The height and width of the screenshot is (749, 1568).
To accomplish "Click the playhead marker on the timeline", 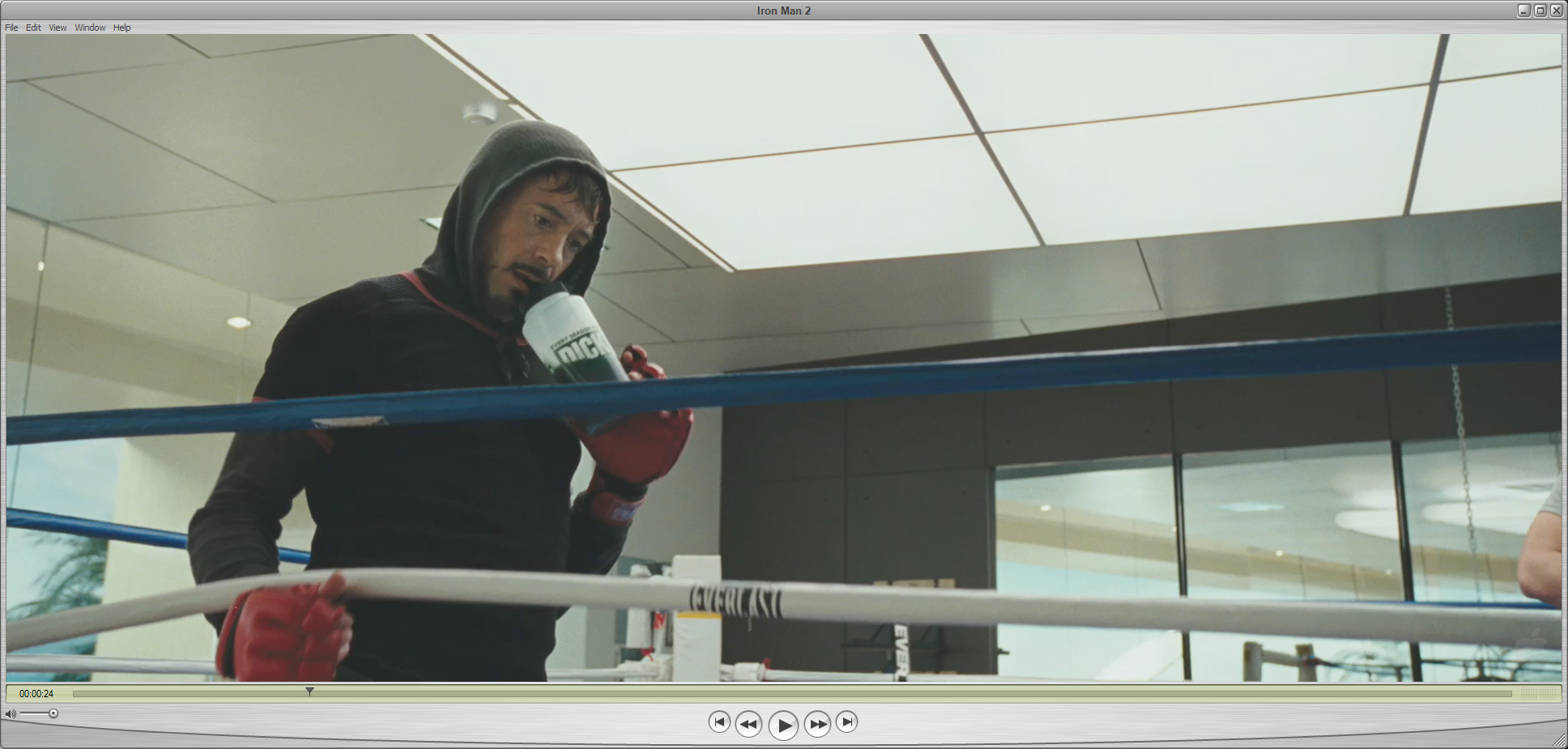I will 309,692.
